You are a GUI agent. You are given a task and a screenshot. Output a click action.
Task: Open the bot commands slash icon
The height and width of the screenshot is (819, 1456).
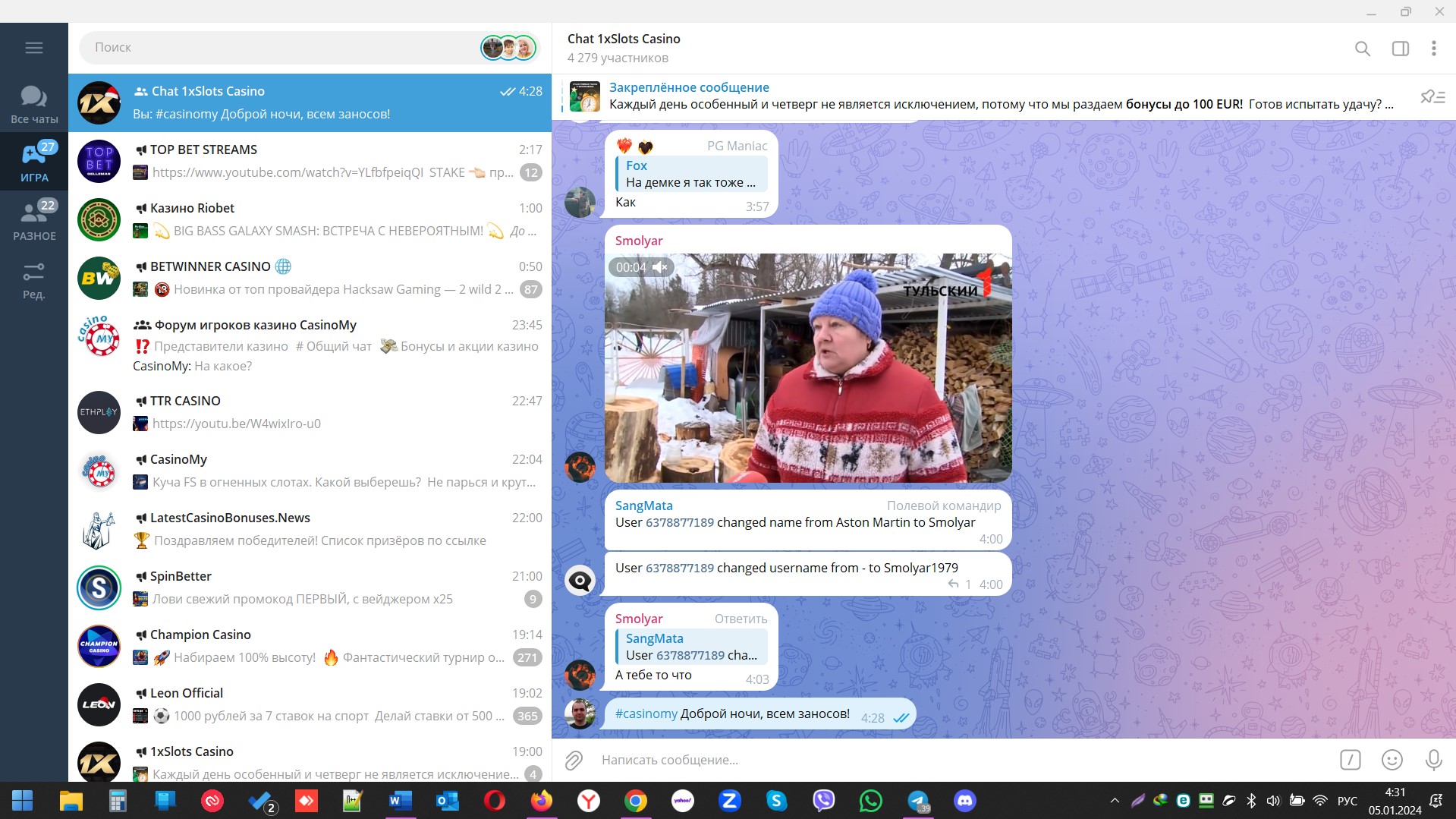(1350, 760)
